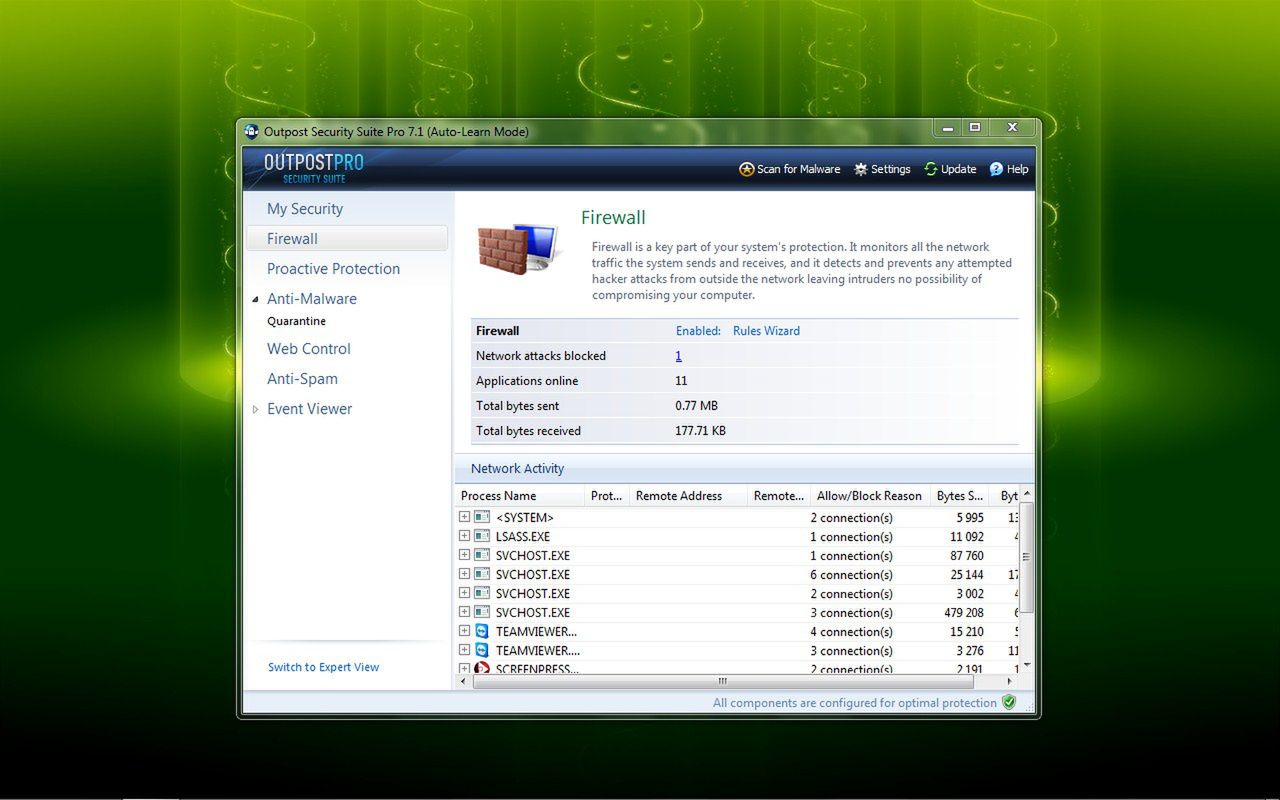
Task: Click the Enabled: firewall status link
Action: [698, 331]
